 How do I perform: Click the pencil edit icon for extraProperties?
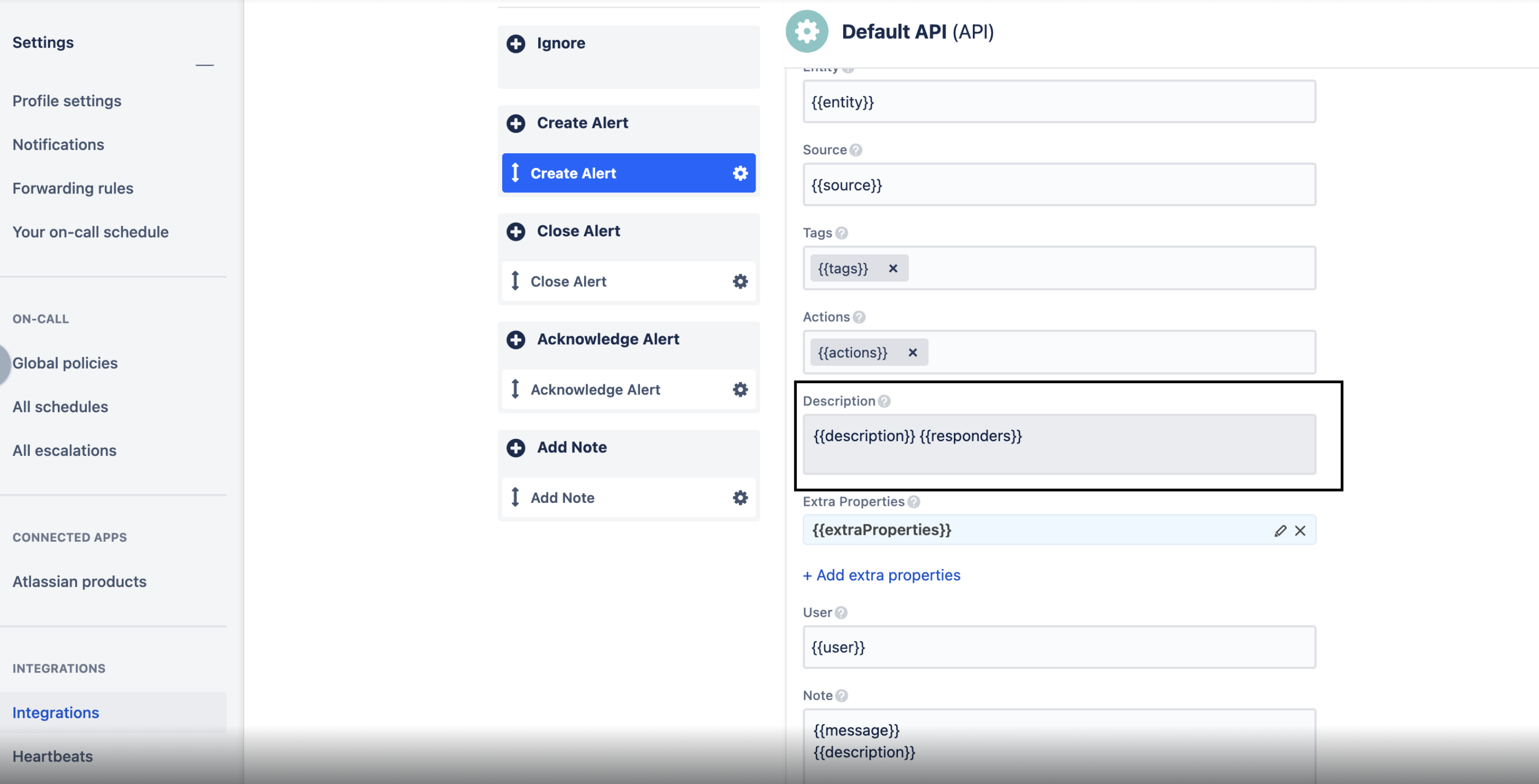[1280, 530]
